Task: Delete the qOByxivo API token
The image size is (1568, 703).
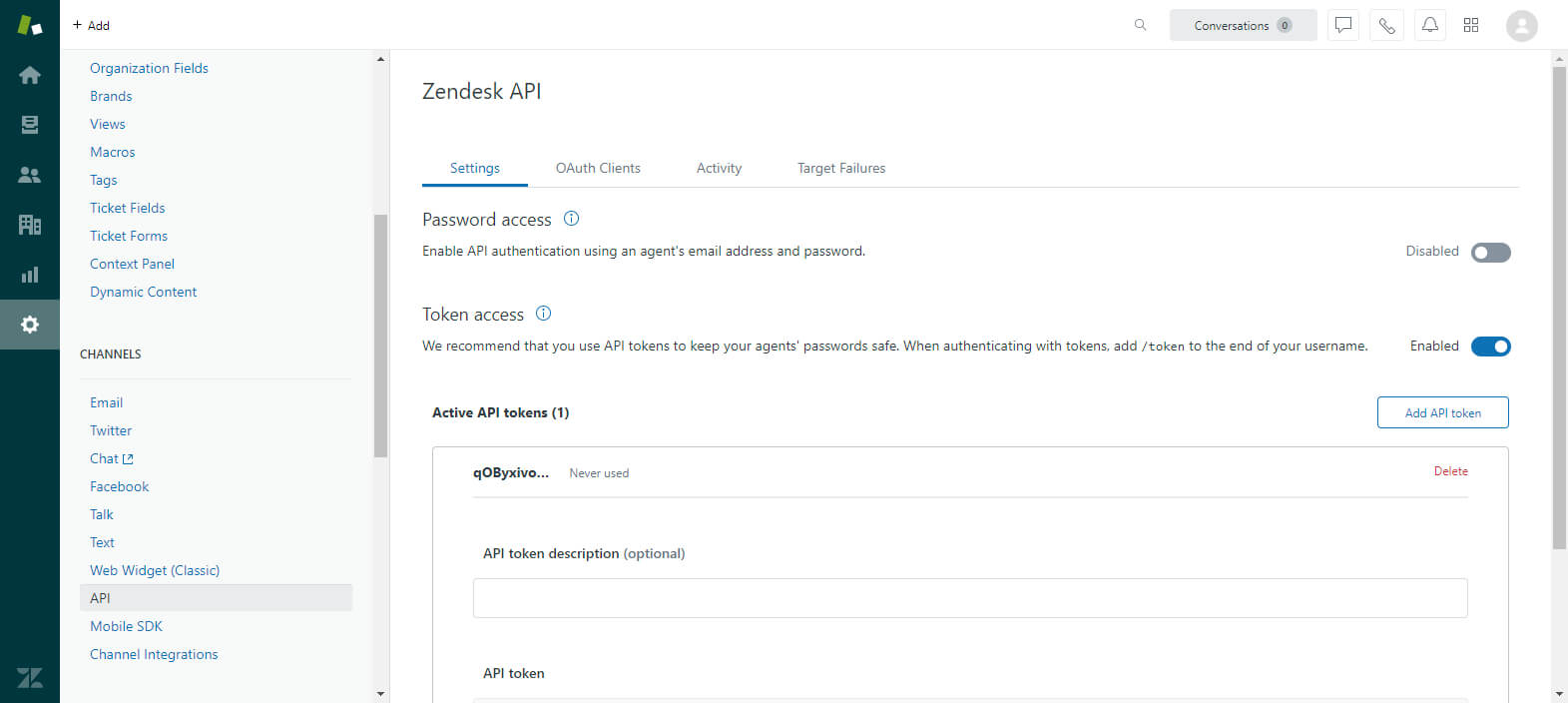Action: (1450, 471)
